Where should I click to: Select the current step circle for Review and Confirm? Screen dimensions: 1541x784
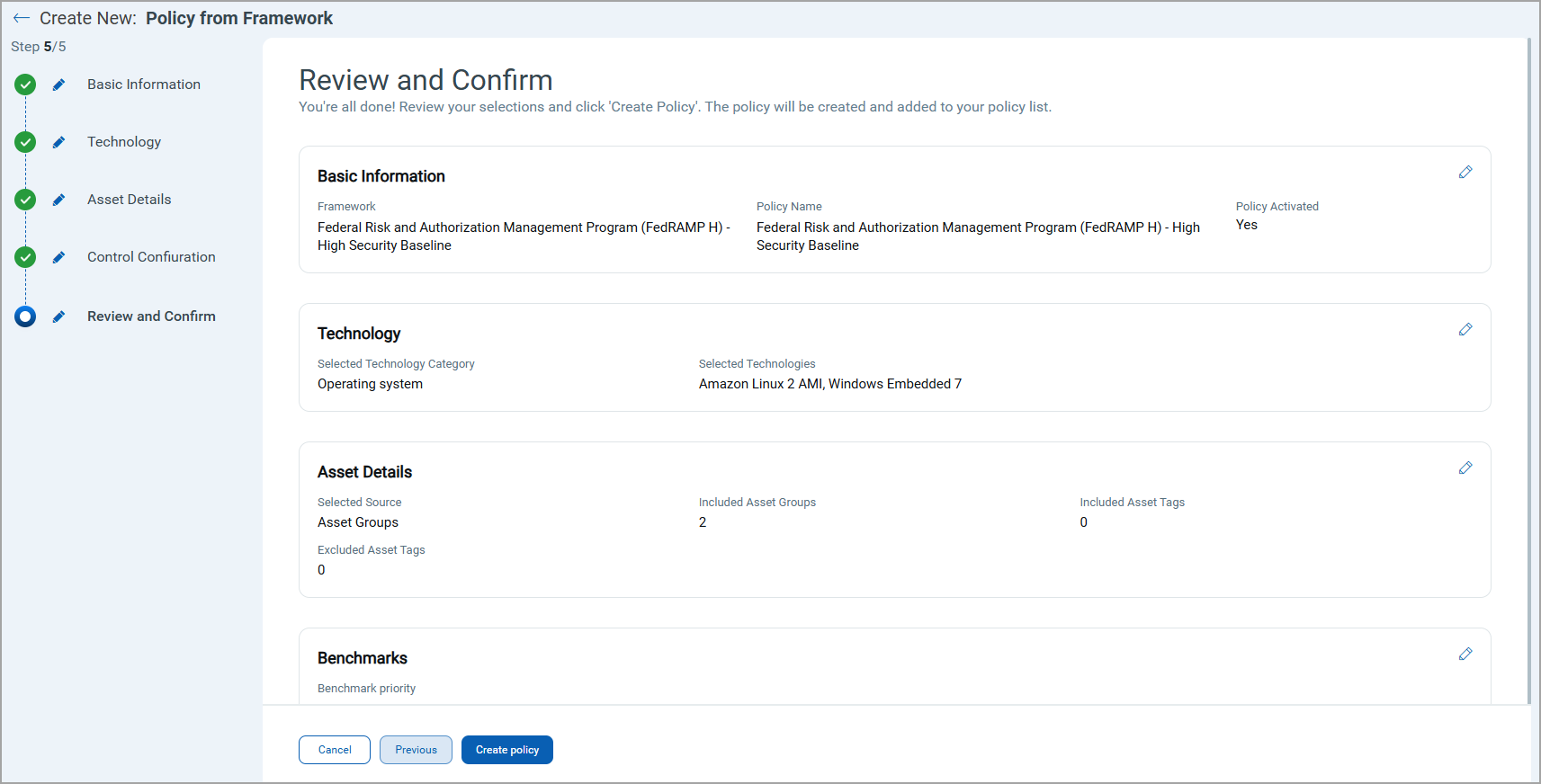click(25, 316)
